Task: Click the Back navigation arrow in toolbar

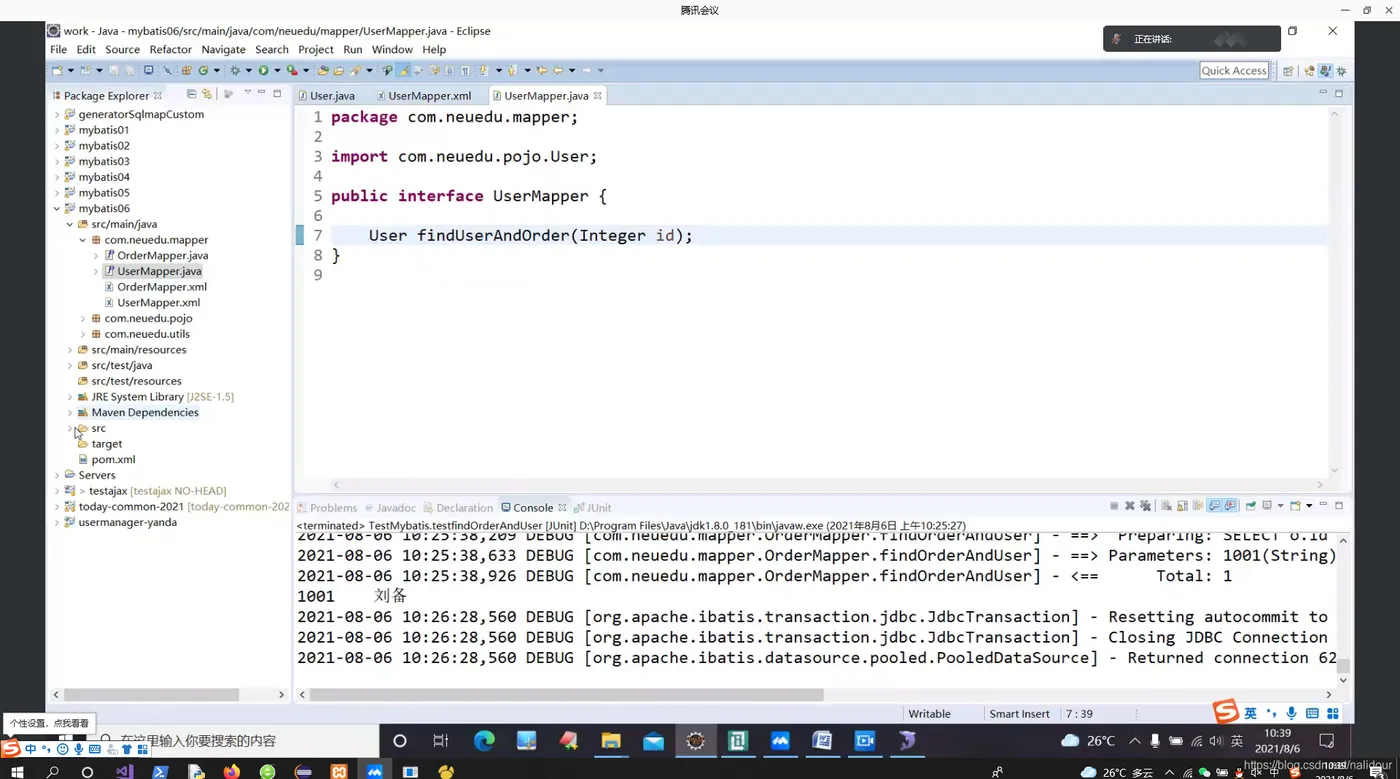Action: (x=558, y=71)
